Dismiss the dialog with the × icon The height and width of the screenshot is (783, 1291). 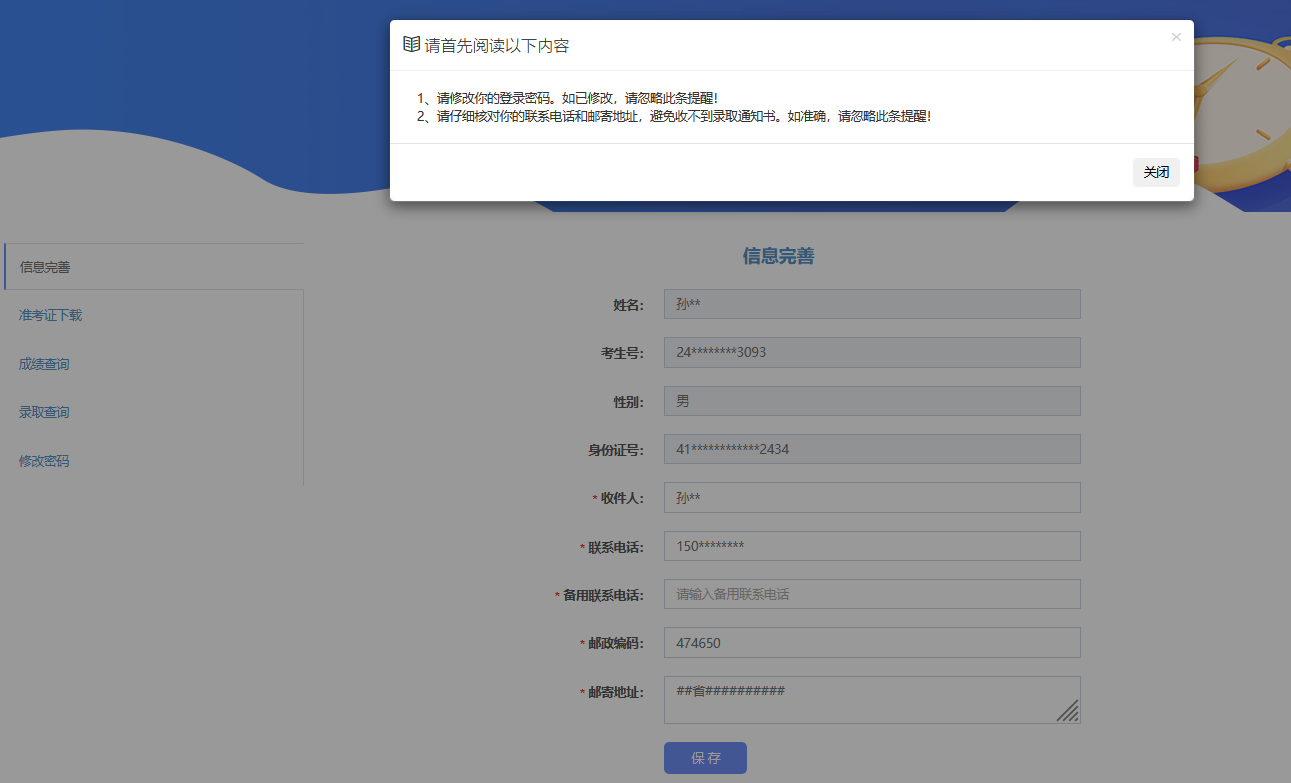tap(1176, 37)
